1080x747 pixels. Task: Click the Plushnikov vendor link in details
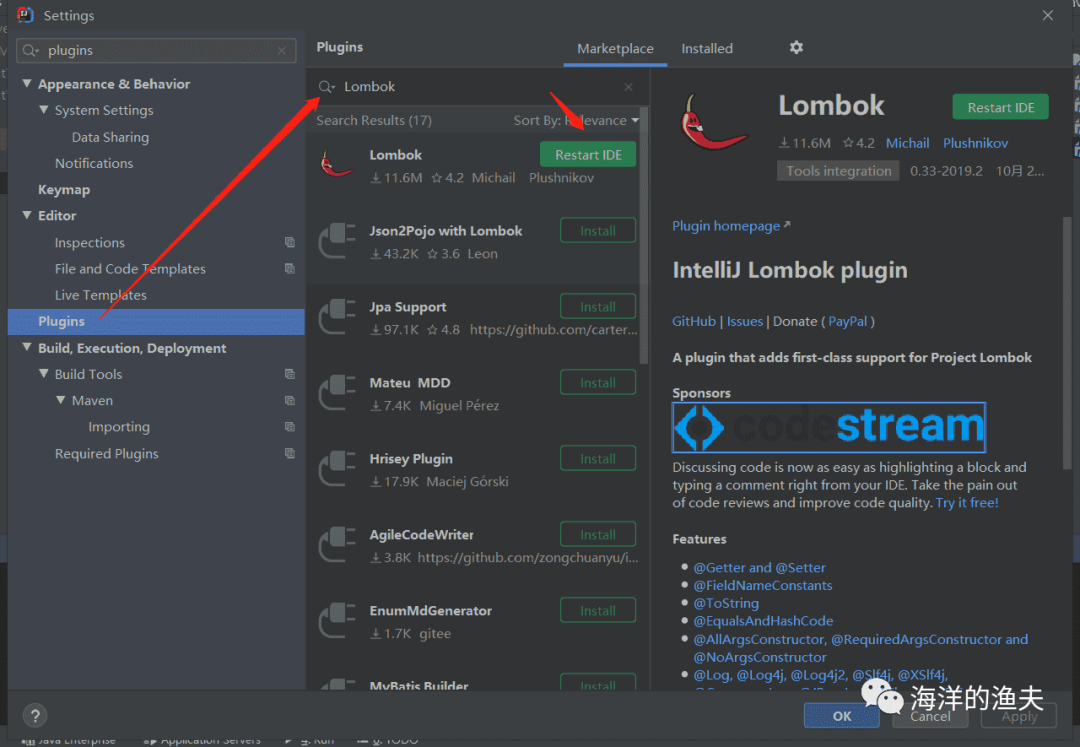tap(975, 143)
